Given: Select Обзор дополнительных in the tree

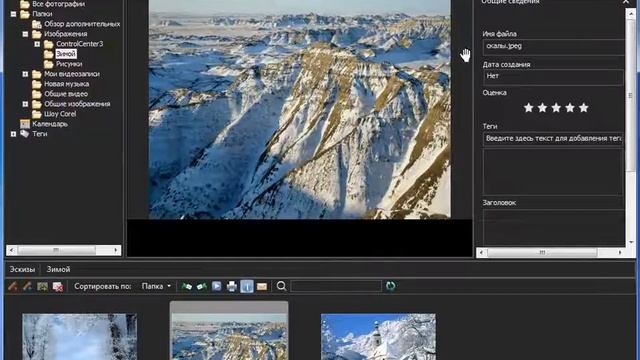Looking at the screenshot, I should 82,24.
